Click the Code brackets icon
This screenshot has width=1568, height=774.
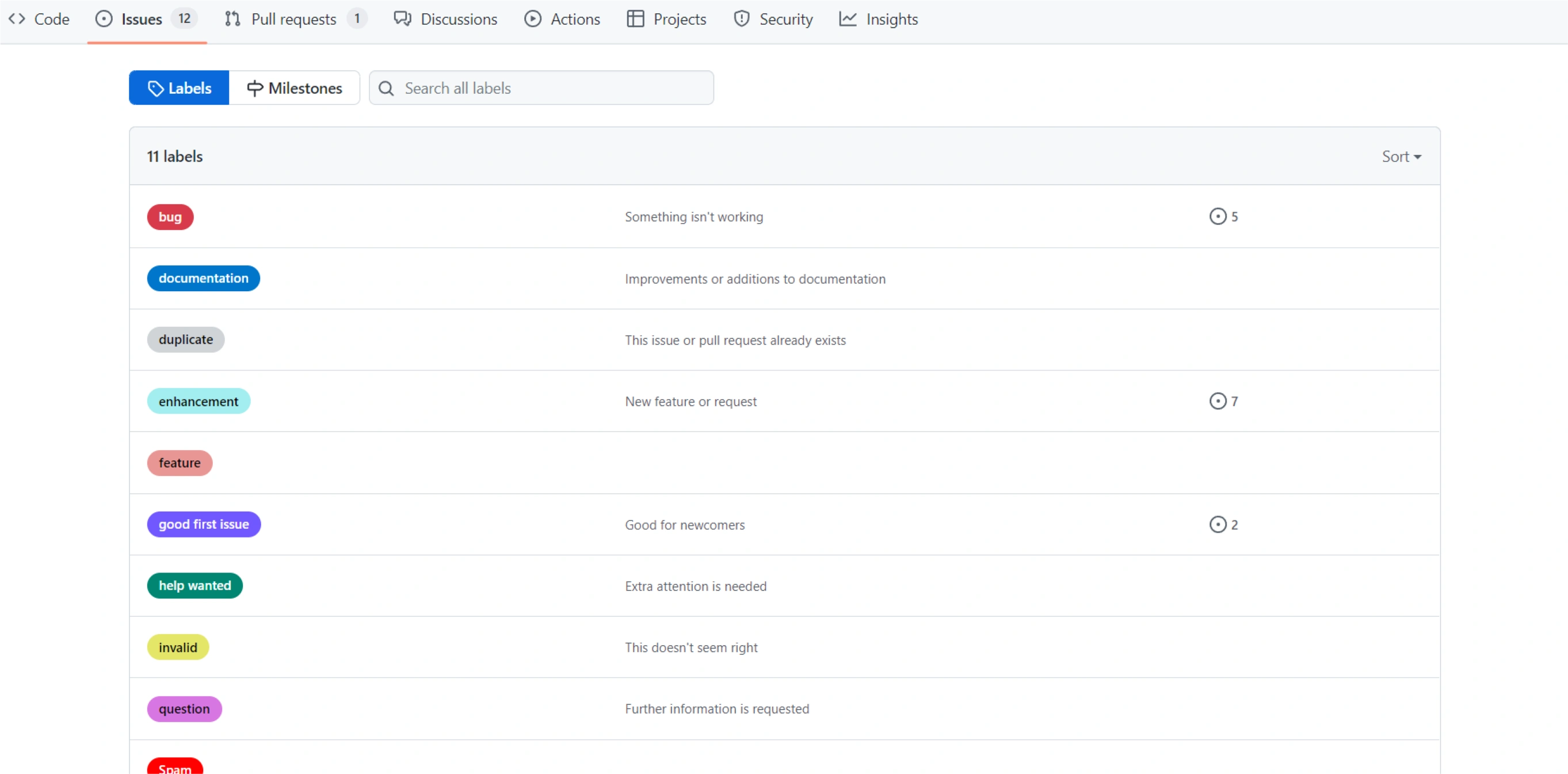[17, 19]
